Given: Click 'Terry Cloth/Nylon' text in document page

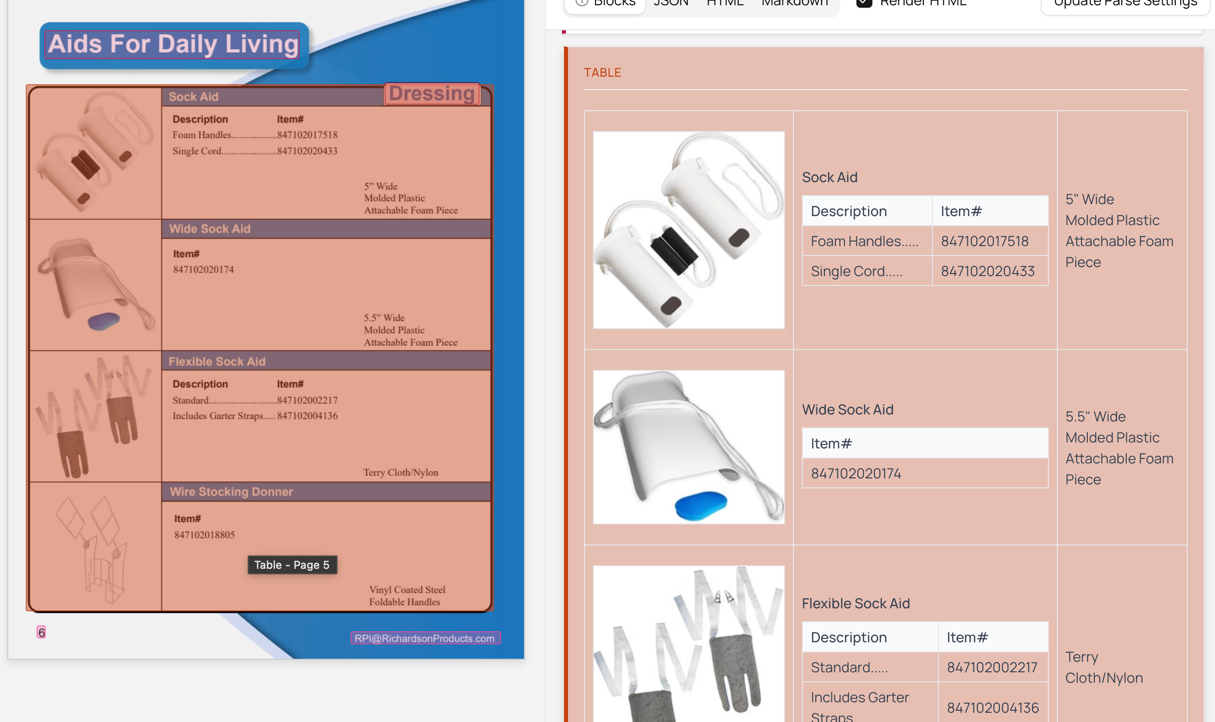Looking at the screenshot, I should 401,472.
